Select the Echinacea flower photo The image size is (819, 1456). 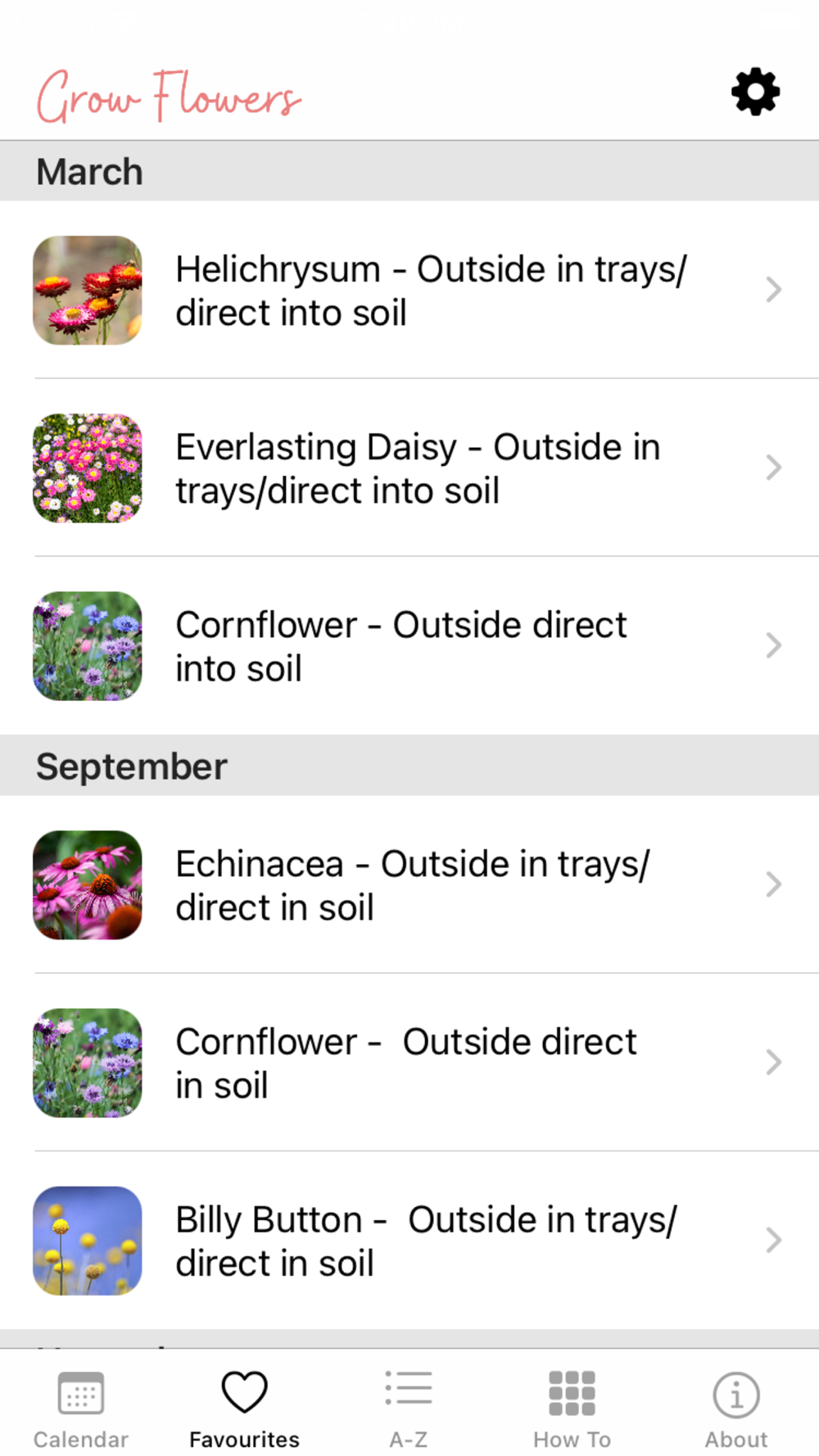(x=88, y=884)
